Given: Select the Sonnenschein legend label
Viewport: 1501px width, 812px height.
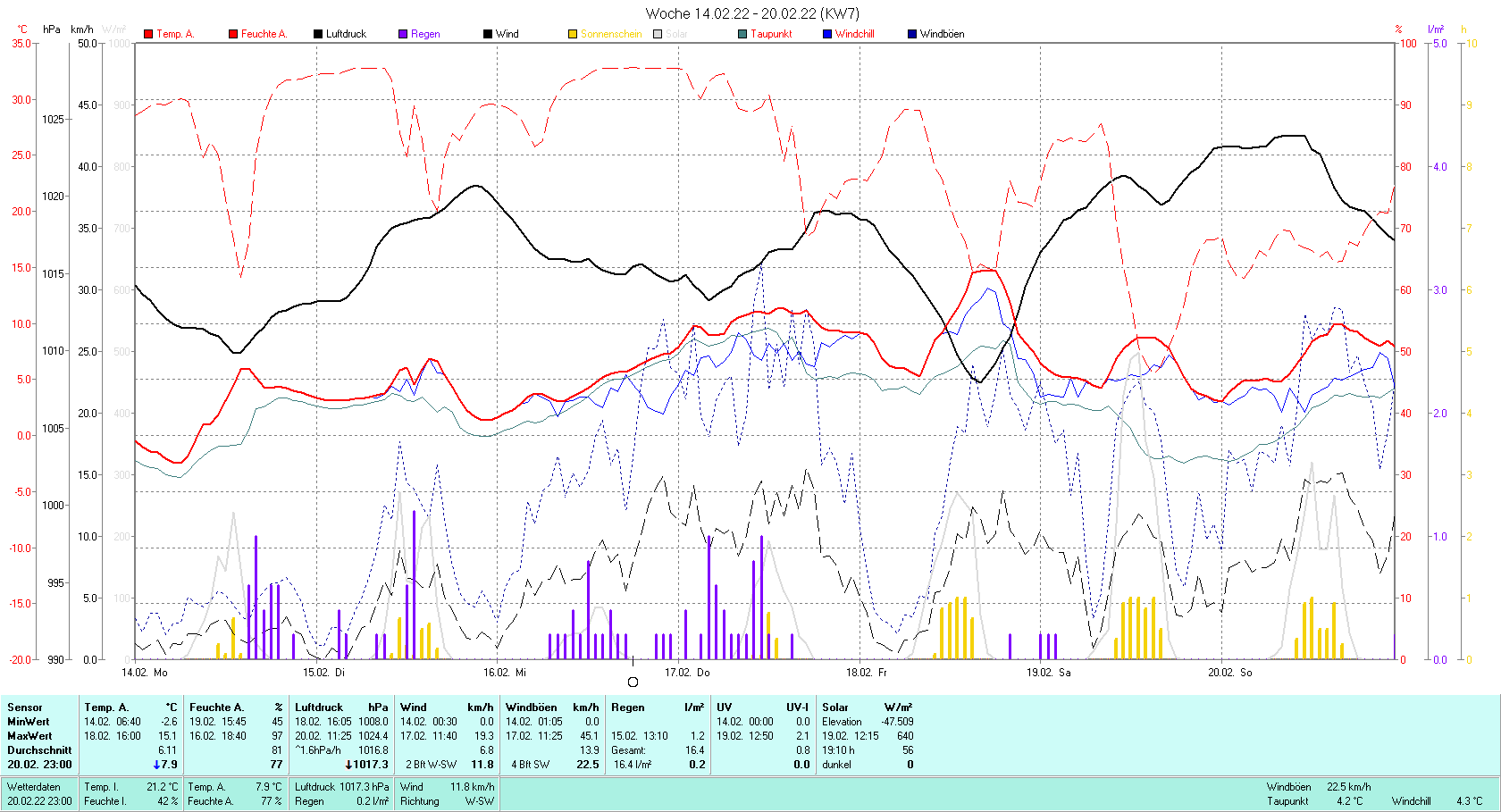Looking at the screenshot, I should point(611,34).
